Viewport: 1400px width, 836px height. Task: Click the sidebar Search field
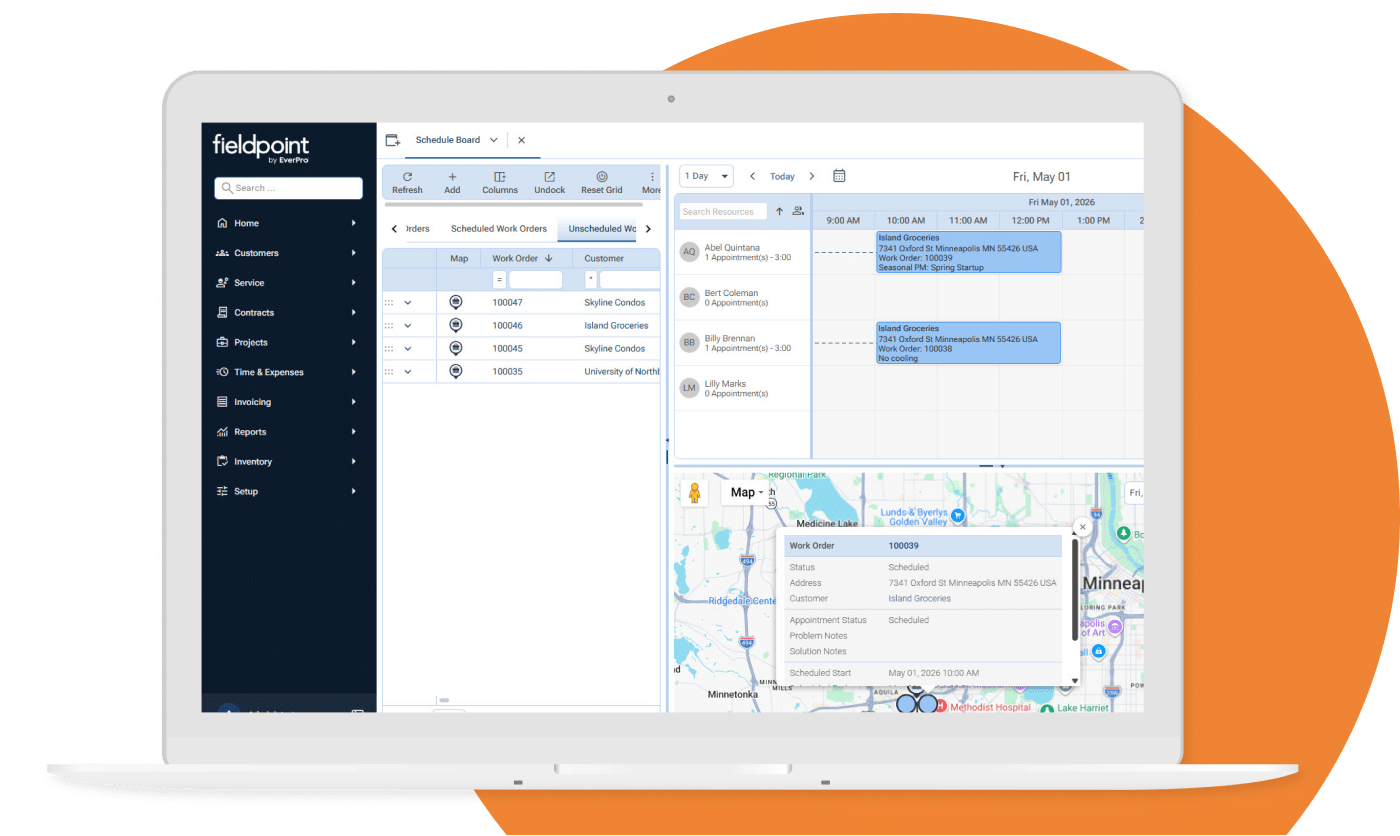[288, 188]
